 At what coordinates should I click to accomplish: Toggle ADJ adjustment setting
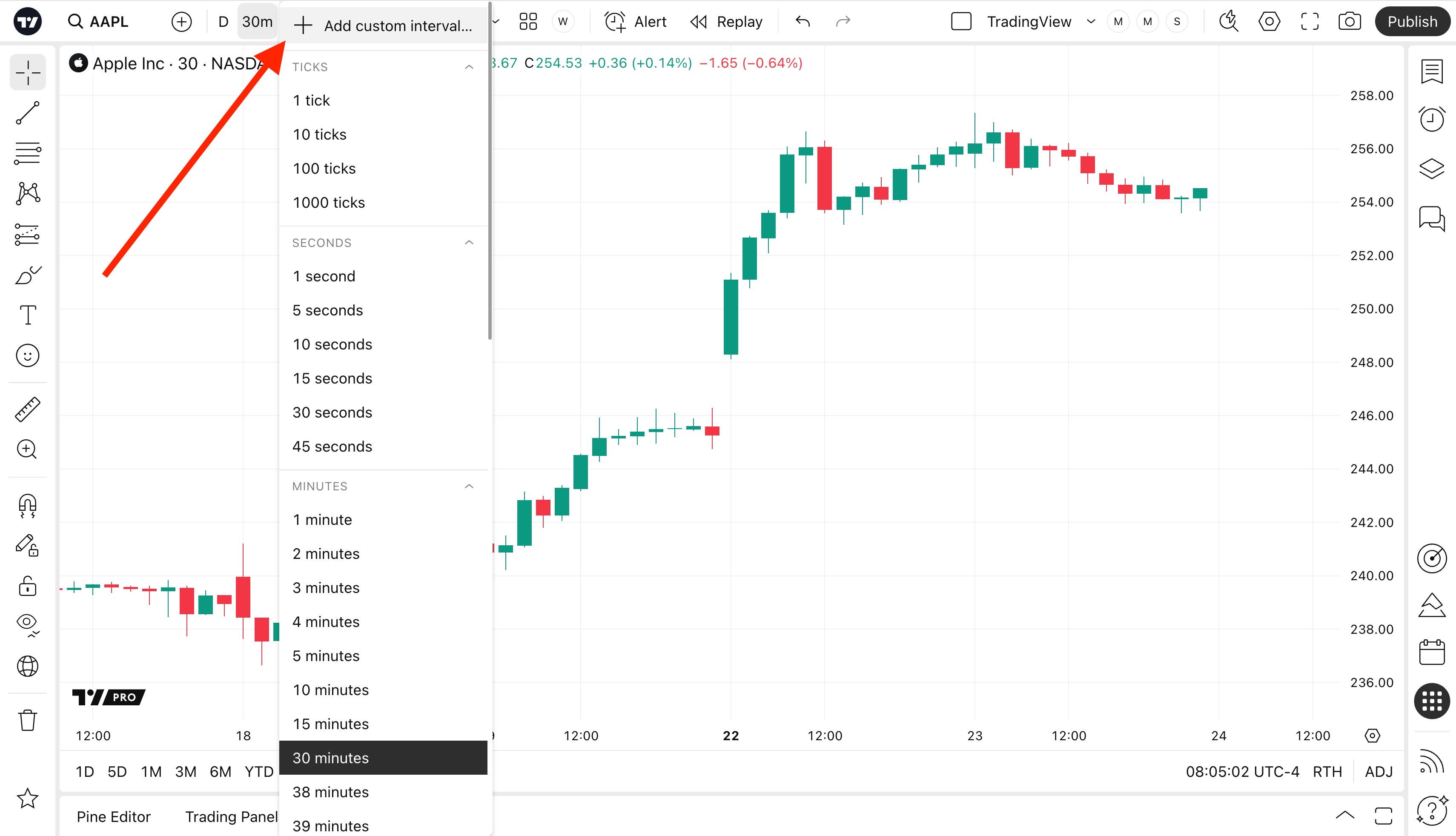[1379, 772]
